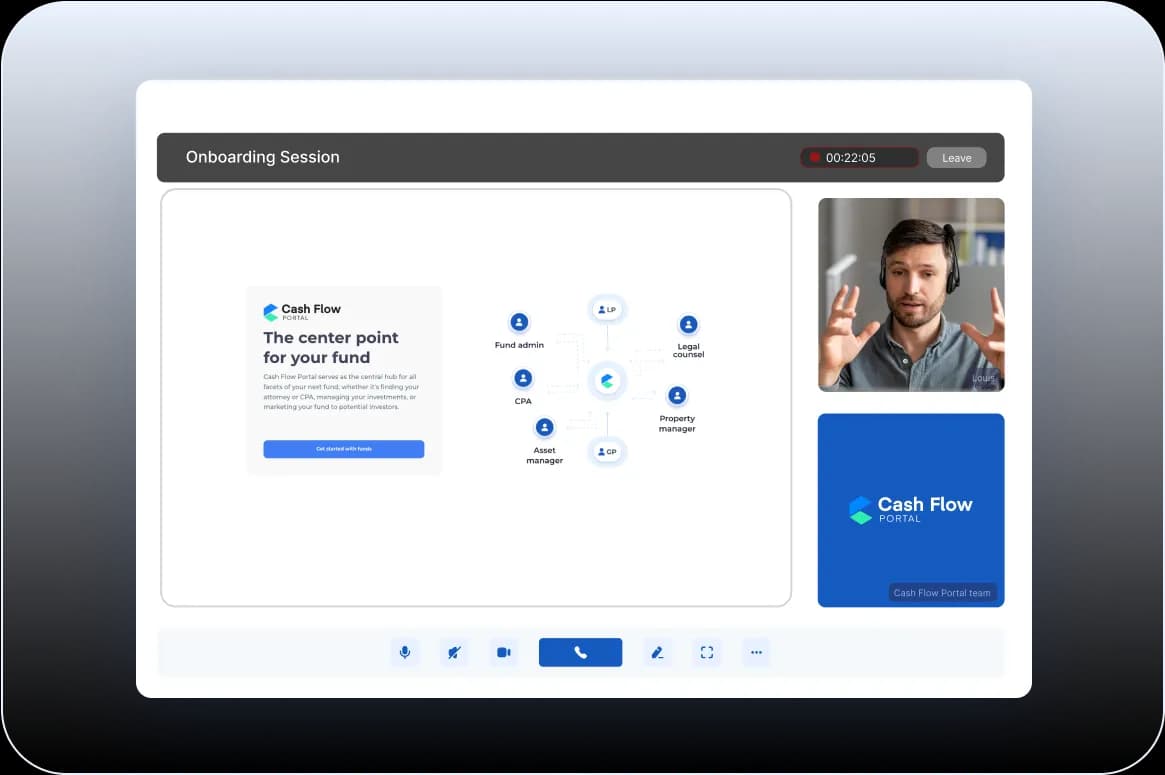Click the LP node in the diagram
The height and width of the screenshot is (775, 1165).
pyautogui.click(x=607, y=310)
